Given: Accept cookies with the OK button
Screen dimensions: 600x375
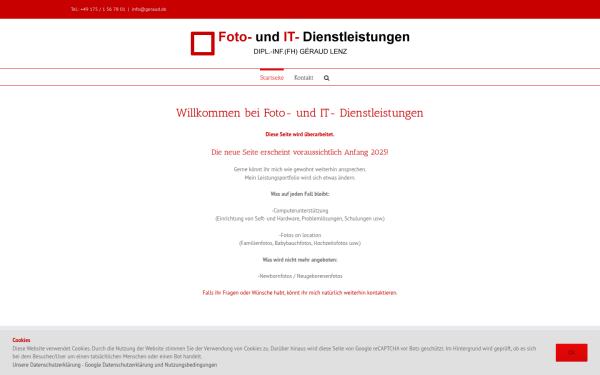Looking at the screenshot, I should pyautogui.click(x=571, y=352).
